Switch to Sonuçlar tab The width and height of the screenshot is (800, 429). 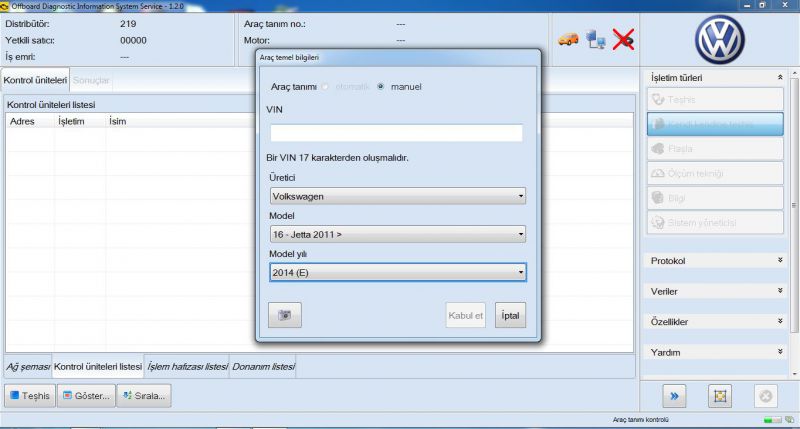tap(91, 80)
